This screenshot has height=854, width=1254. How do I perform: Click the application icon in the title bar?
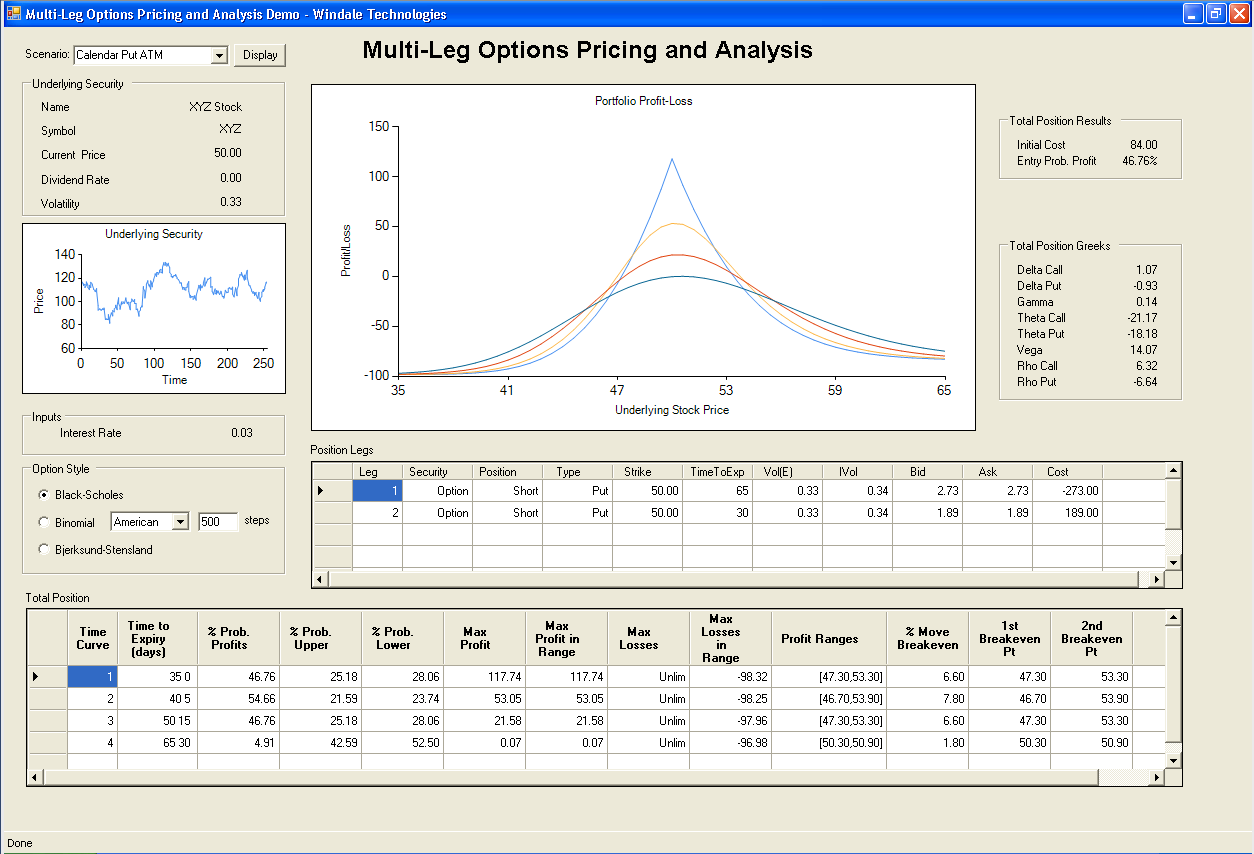pos(13,13)
